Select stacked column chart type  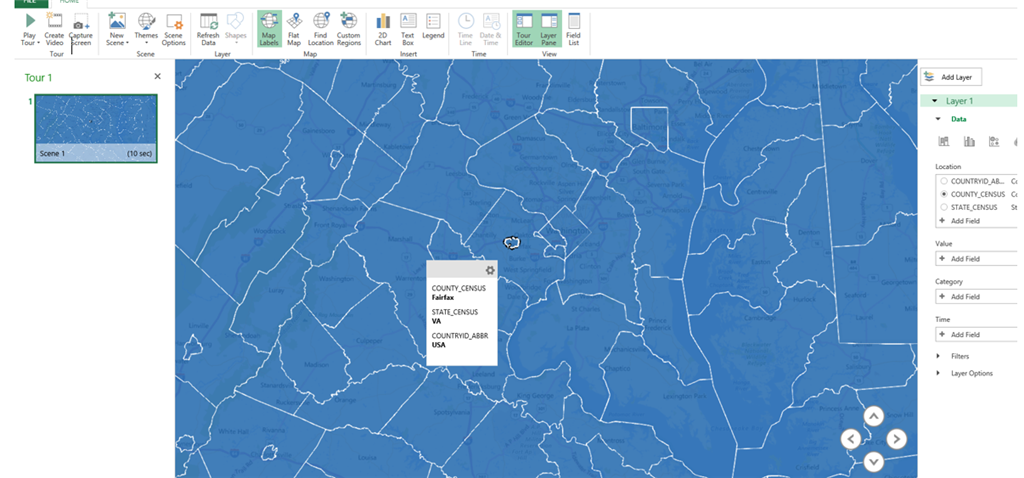(943, 141)
